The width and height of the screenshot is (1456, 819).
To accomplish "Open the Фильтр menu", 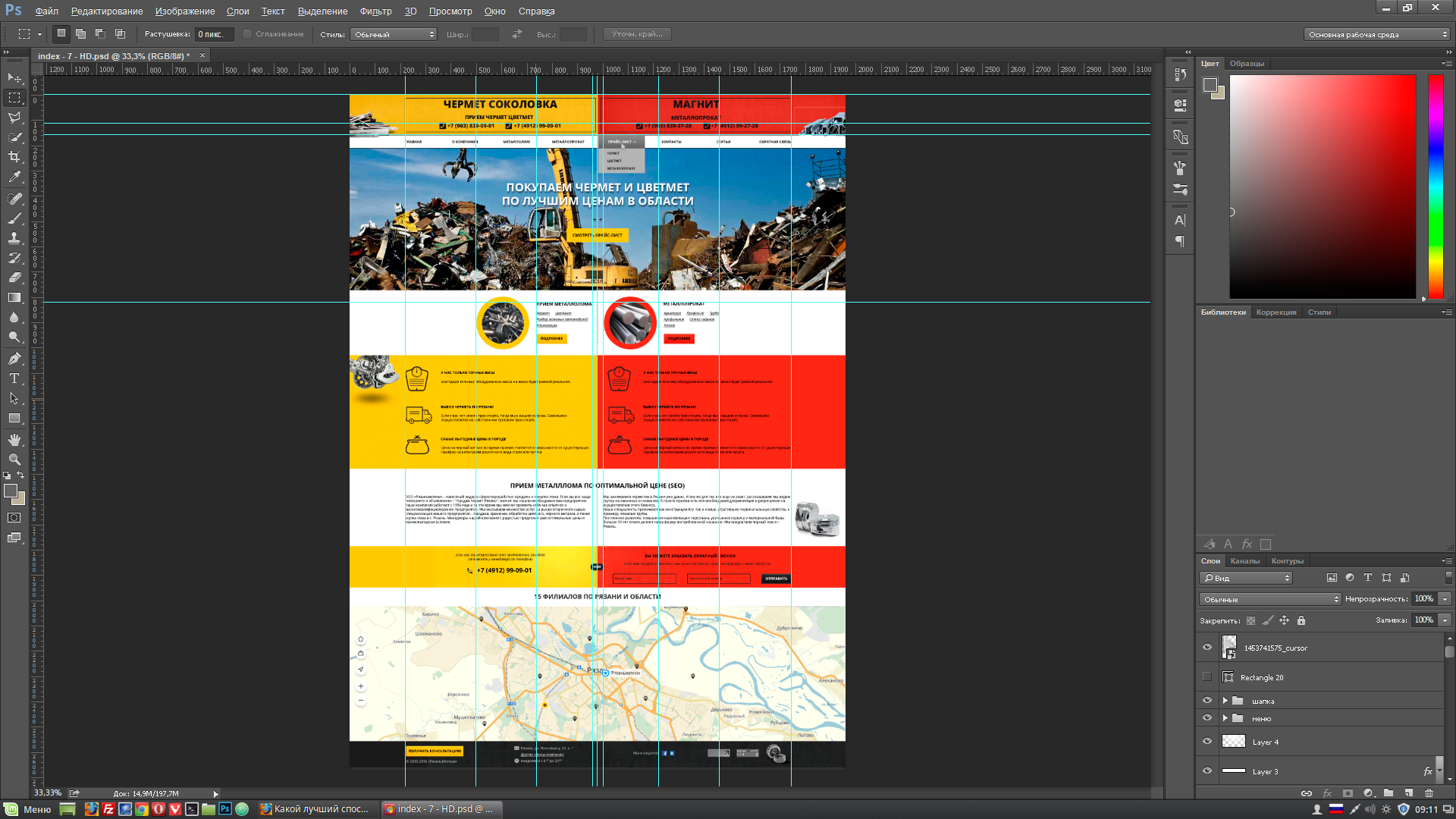I will click(375, 11).
